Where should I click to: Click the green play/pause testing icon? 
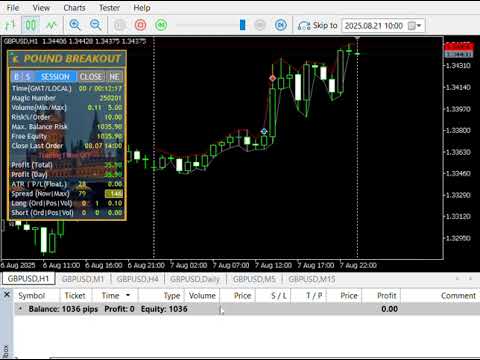click(161, 25)
